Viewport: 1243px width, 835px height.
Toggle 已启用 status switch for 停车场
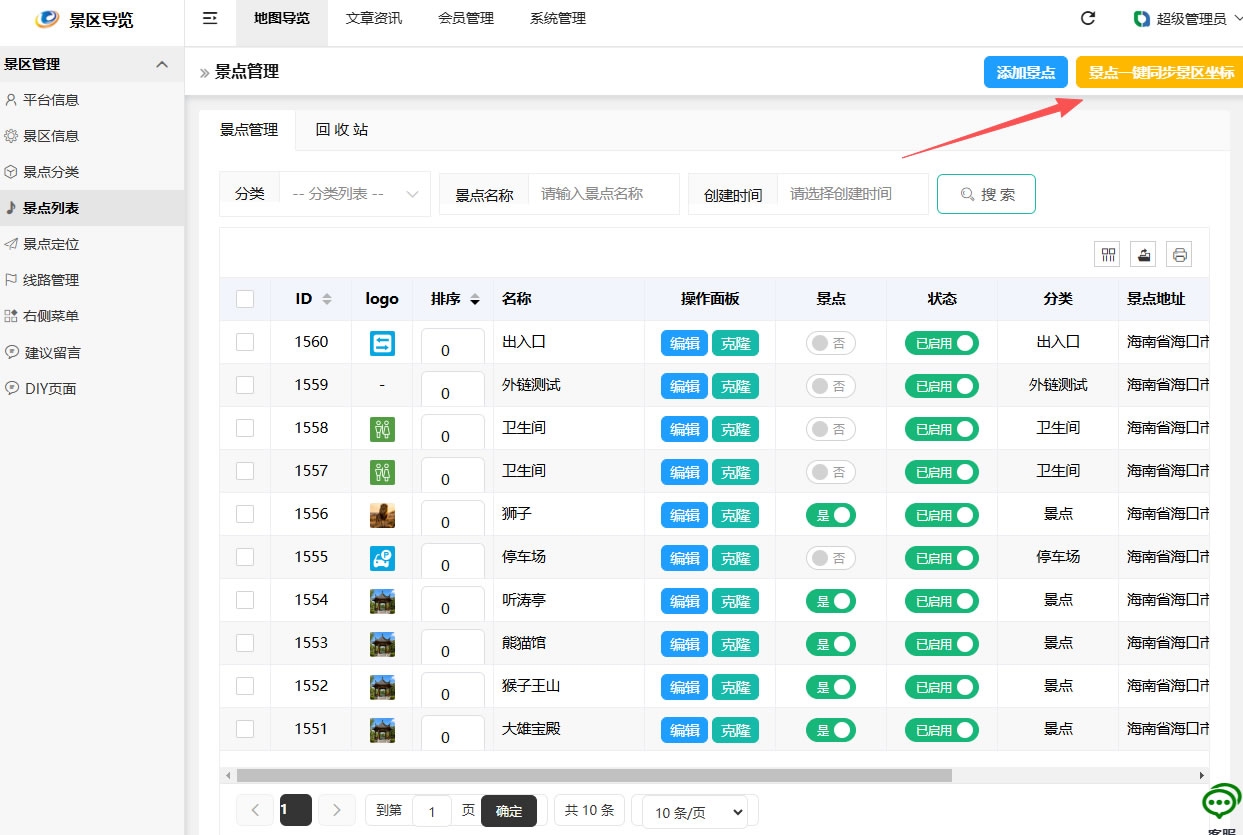pos(942,558)
